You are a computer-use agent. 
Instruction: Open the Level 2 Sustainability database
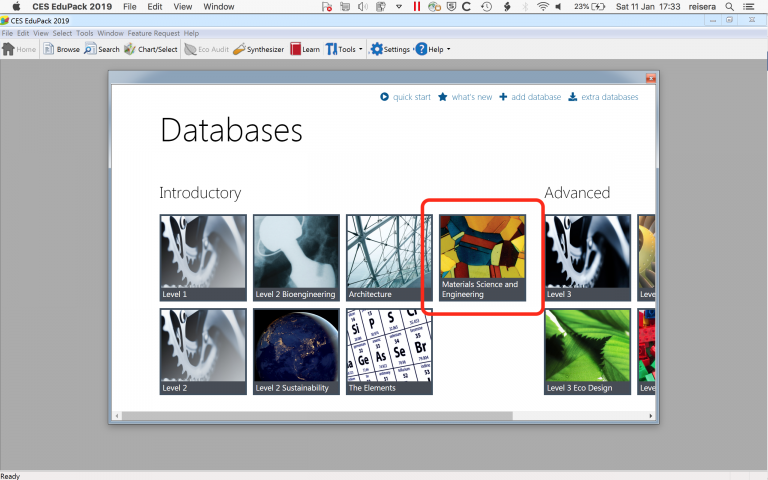pyautogui.click(x=296, y=351)
